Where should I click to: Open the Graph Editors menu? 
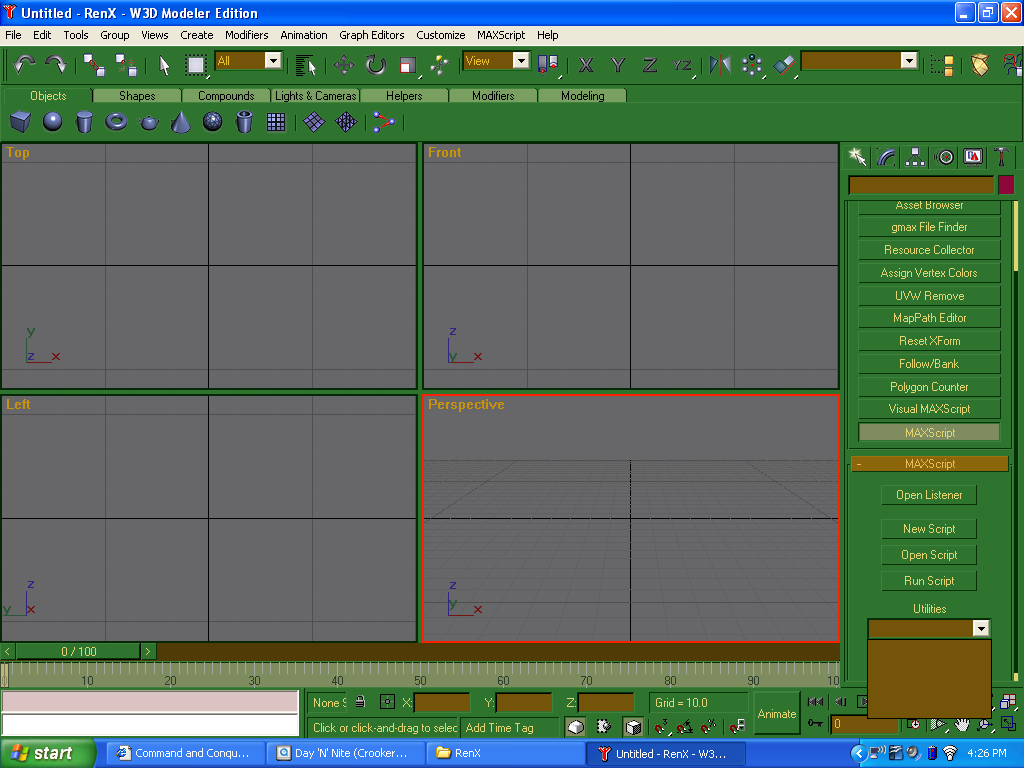pyautogui.click(x=371, y=35)
